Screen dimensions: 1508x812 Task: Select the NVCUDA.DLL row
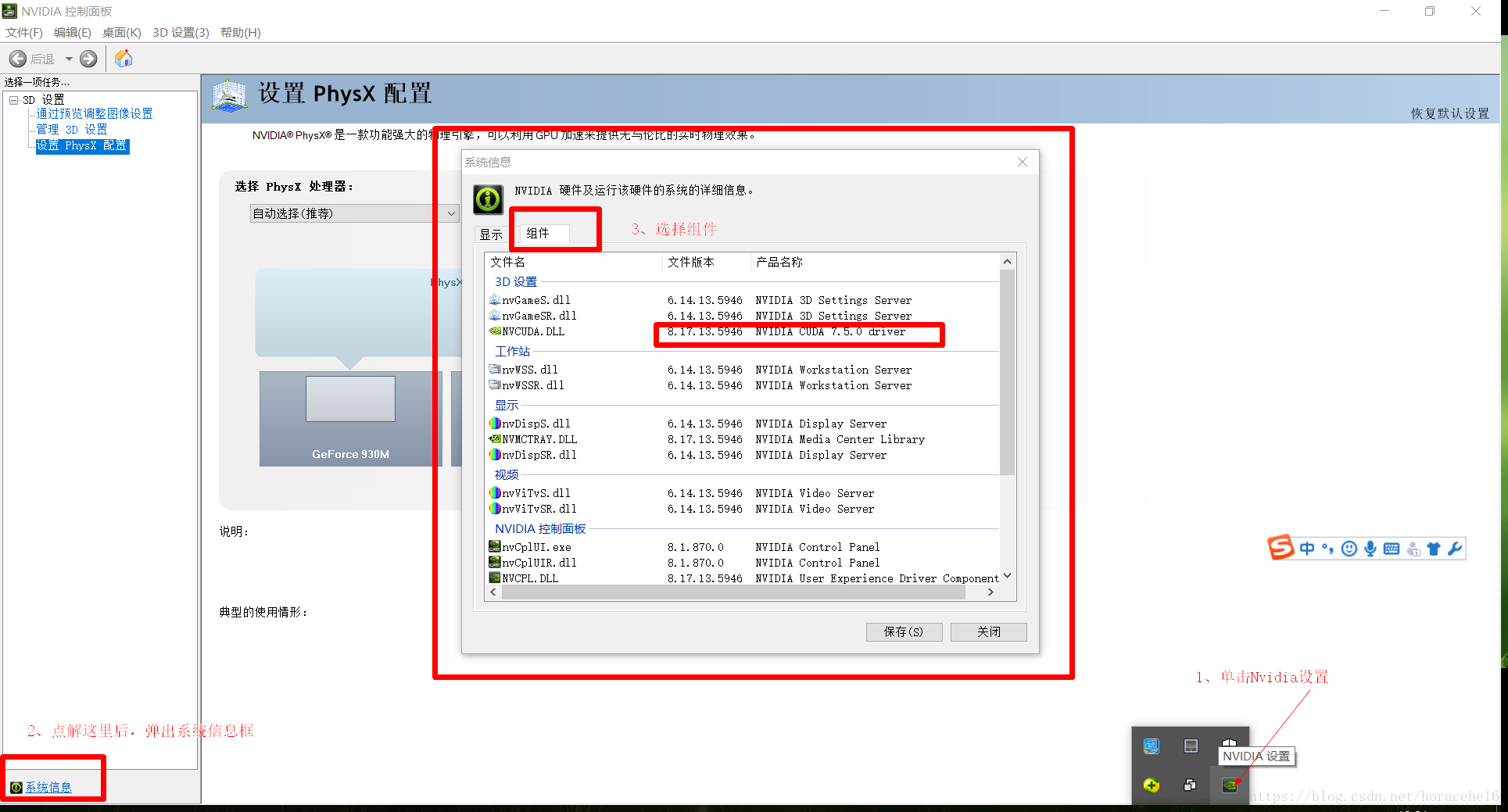[x=743, y=331]
